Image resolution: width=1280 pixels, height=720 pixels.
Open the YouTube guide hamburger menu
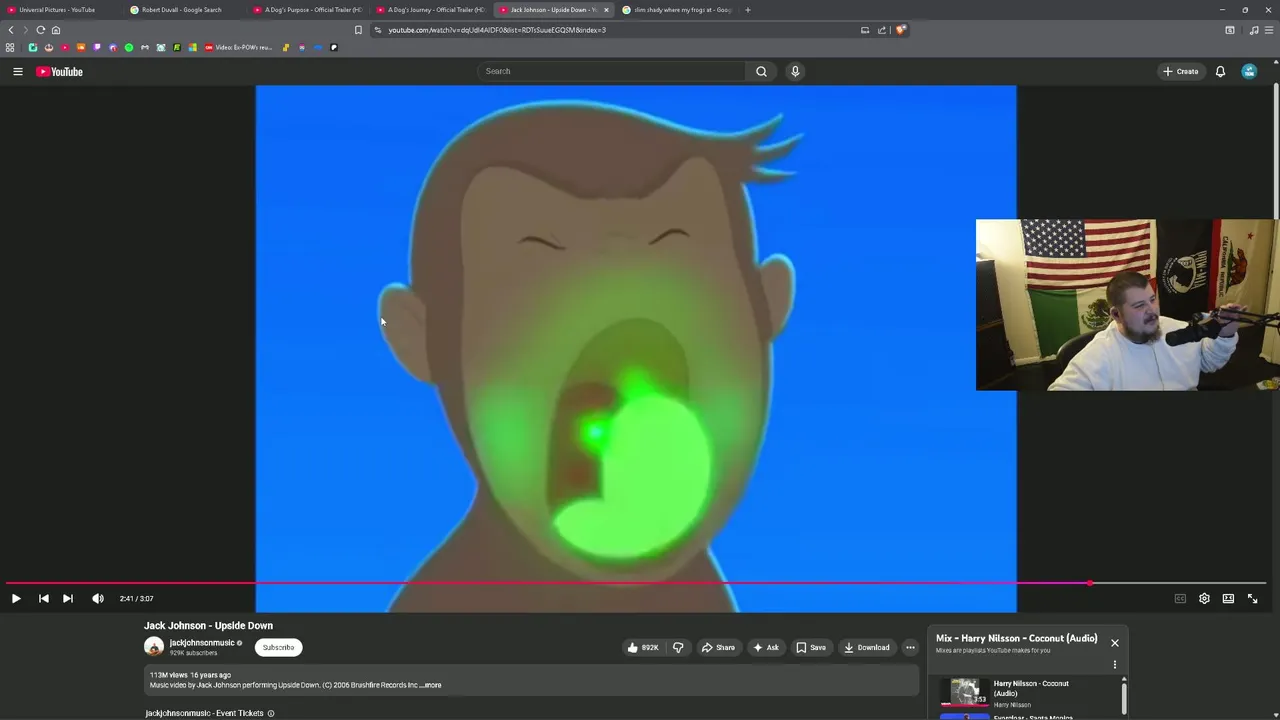tap(17, 71)
